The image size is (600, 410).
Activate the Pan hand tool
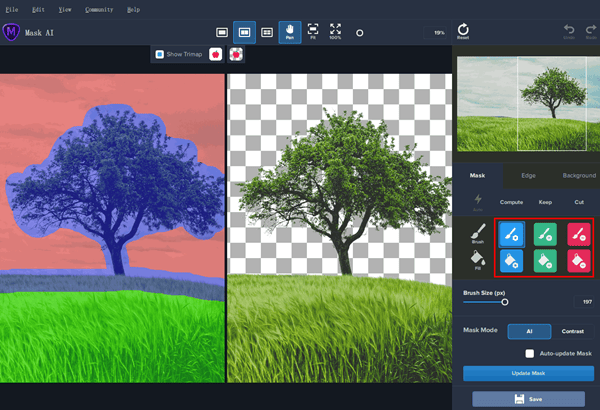click(x=289, y=33)
